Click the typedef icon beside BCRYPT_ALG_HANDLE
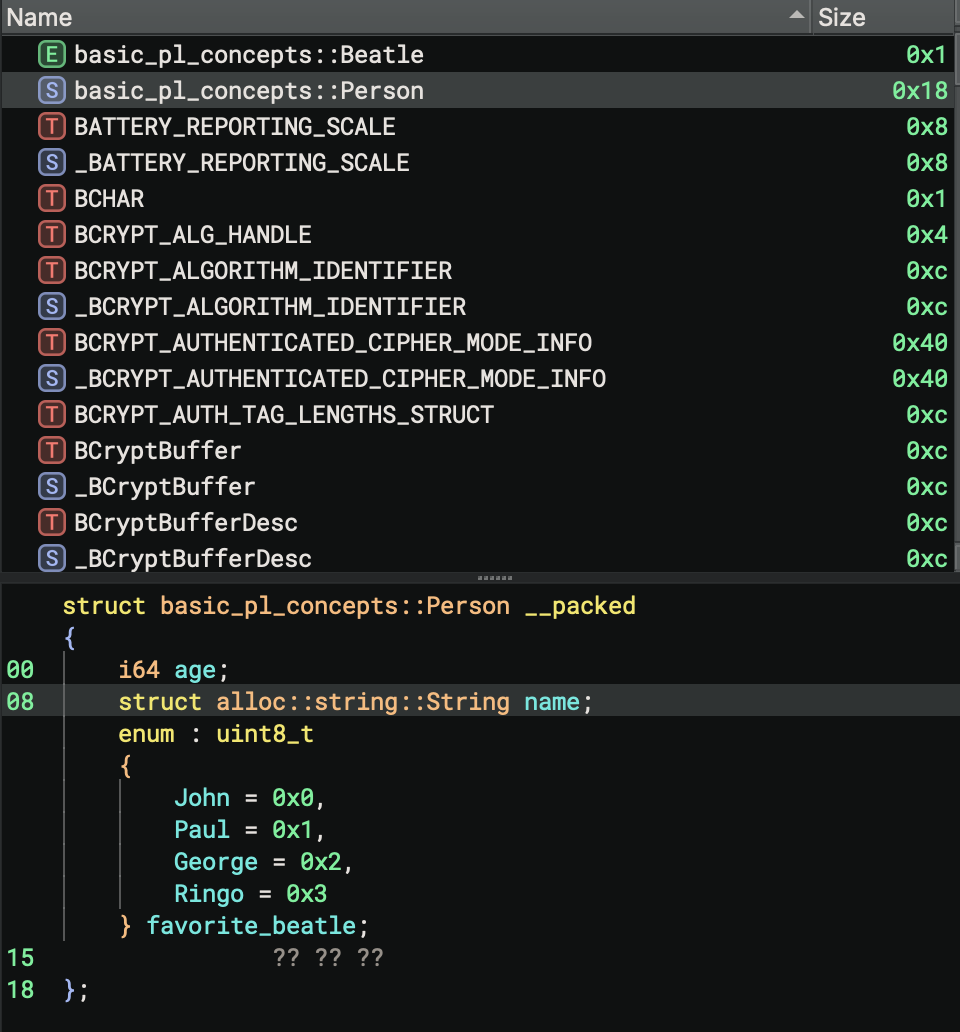 [x=51, y=235]
